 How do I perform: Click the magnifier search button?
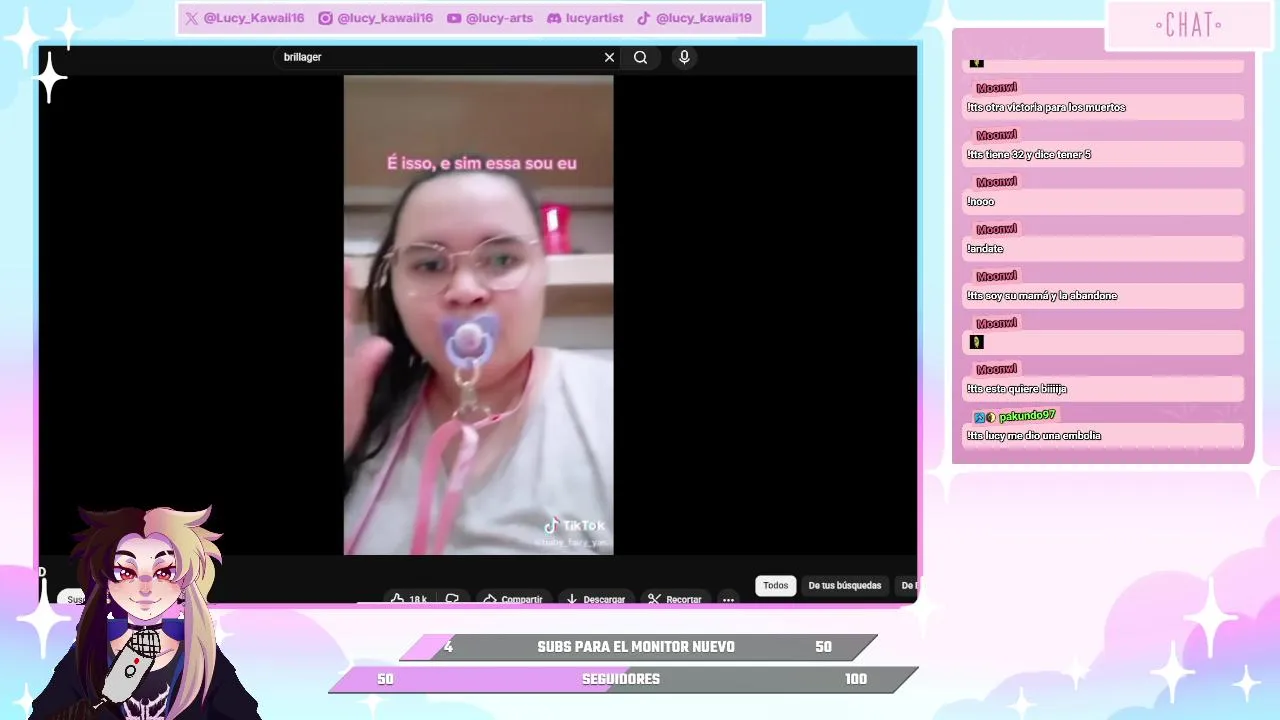pos(640,57)
